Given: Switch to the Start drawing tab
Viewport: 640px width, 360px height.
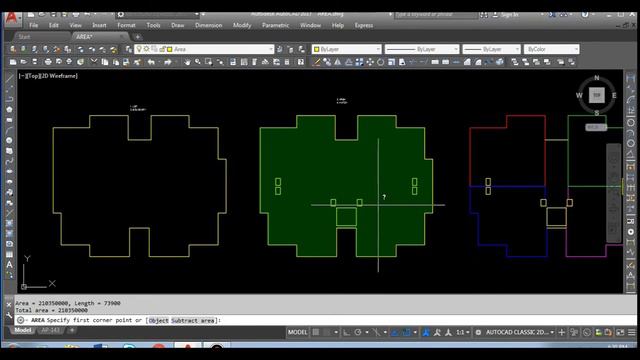Looking at the screenshot, I should click(x=24, y=37).
